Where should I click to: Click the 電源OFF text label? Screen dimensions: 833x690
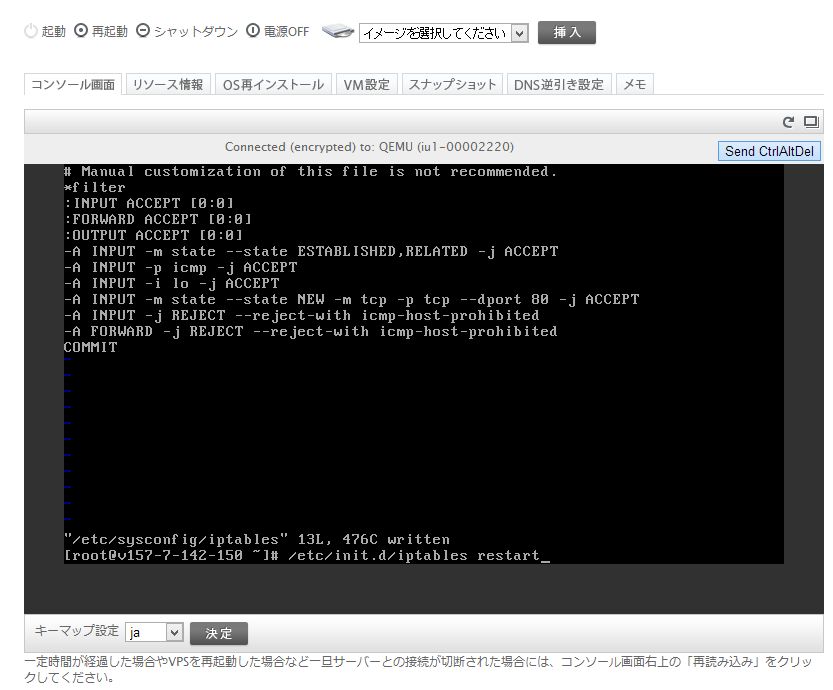coord(286,31)
